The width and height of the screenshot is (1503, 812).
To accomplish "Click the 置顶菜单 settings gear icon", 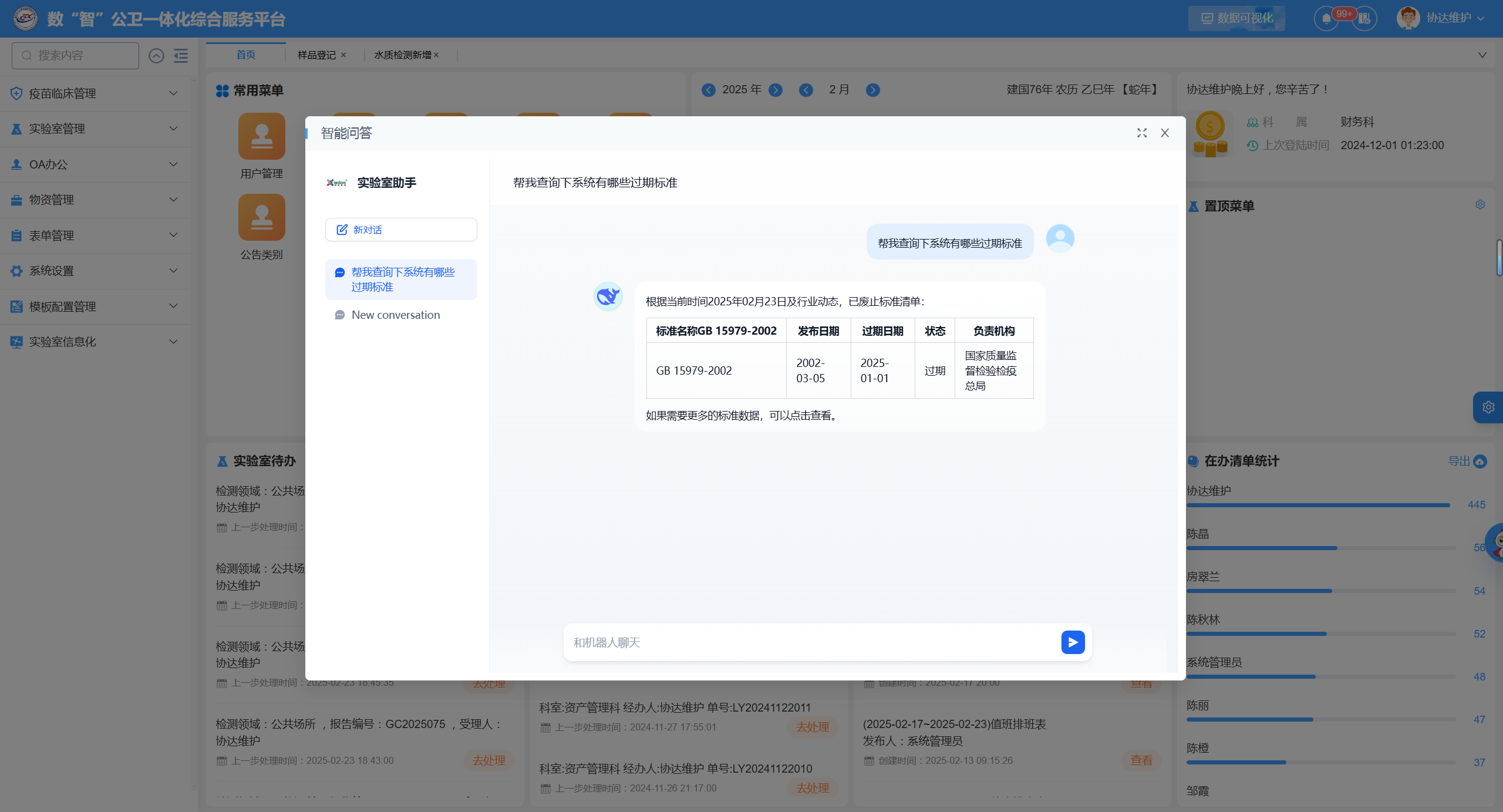I will (1480, 205).
